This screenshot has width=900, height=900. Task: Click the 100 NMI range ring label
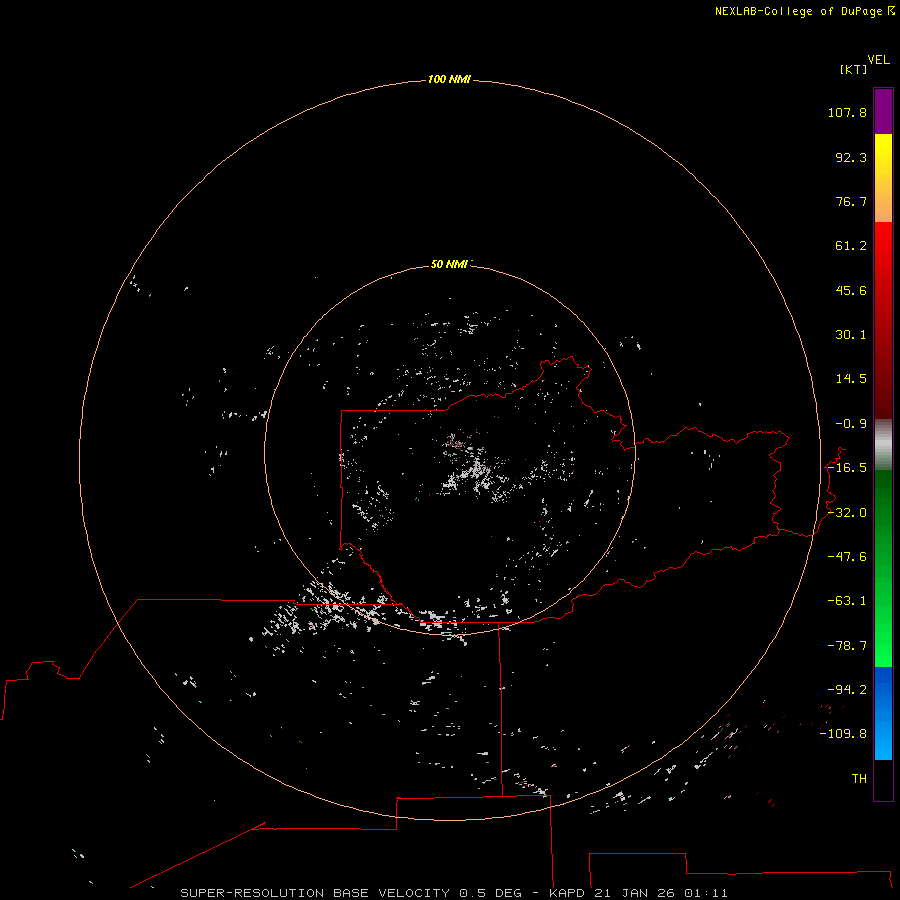tap(449, 79)
